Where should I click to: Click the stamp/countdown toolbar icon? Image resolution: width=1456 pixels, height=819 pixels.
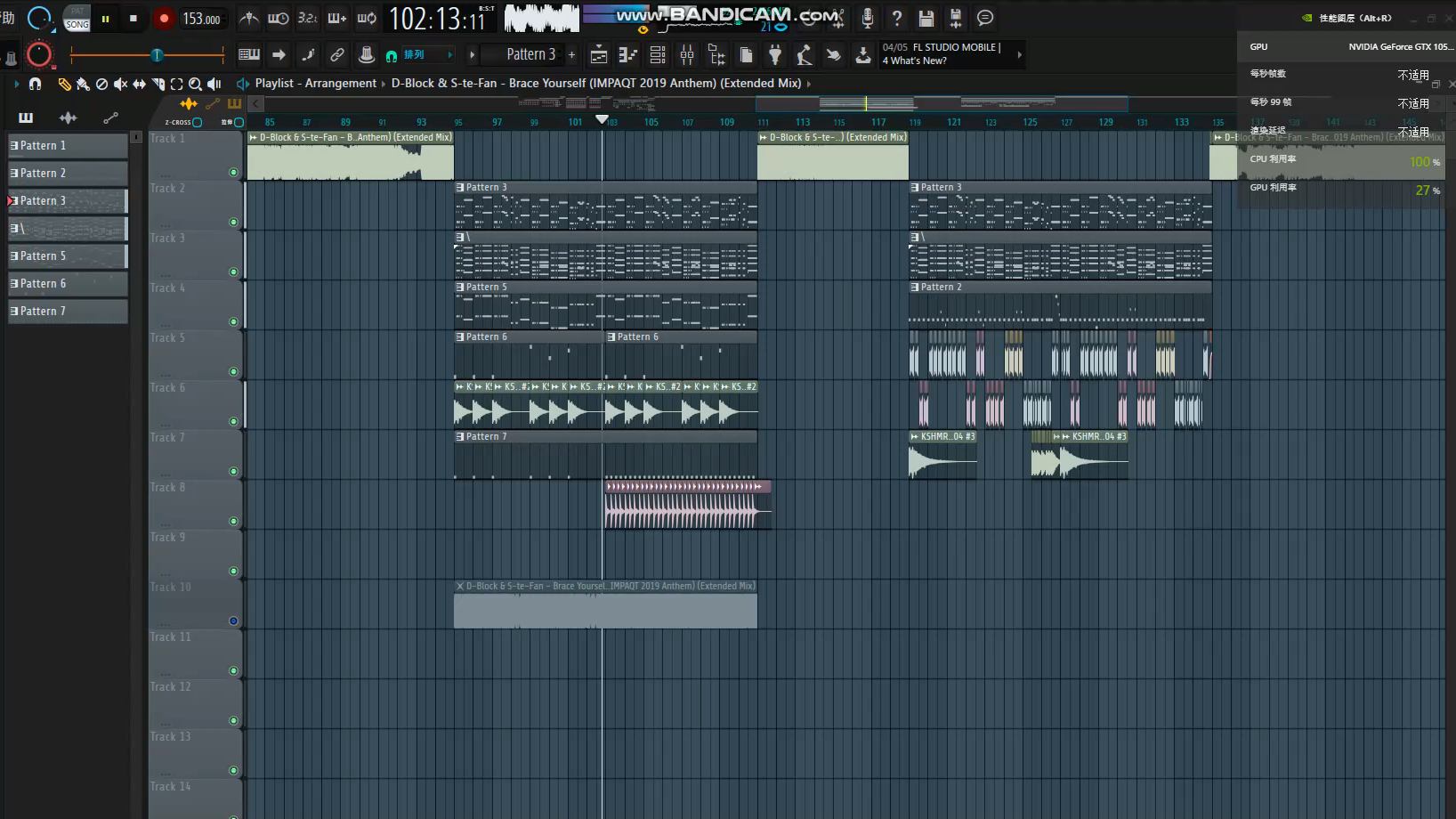(x=366, y=55)
